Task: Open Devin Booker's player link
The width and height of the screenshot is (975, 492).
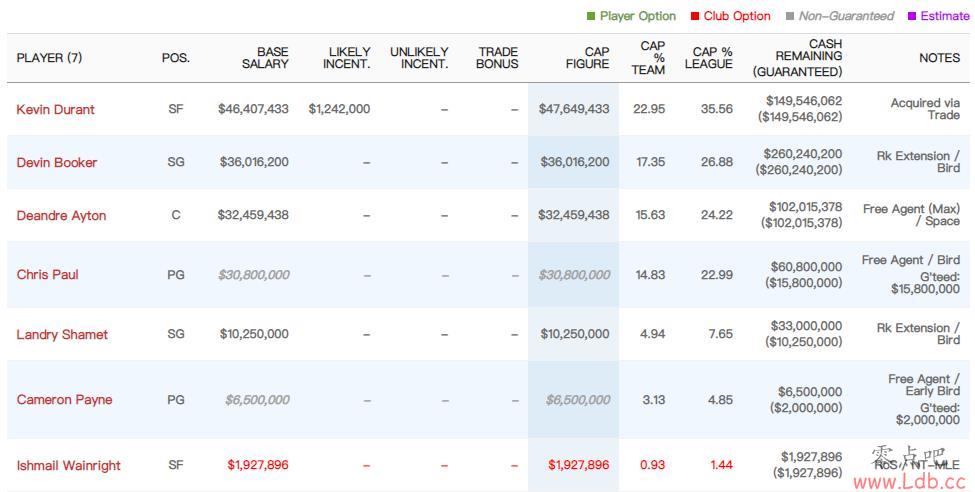Action: [x=57, y=162]
